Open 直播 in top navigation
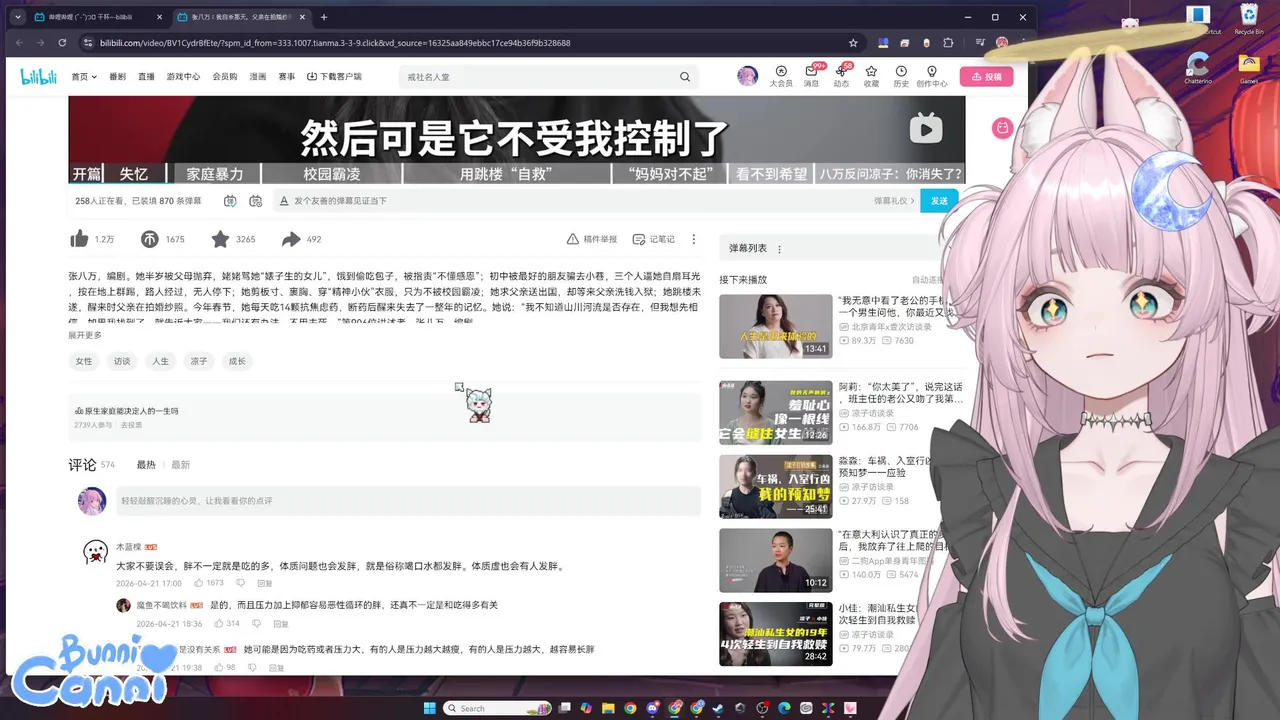This screenshot has width=1280, height=720. [146, 77]
